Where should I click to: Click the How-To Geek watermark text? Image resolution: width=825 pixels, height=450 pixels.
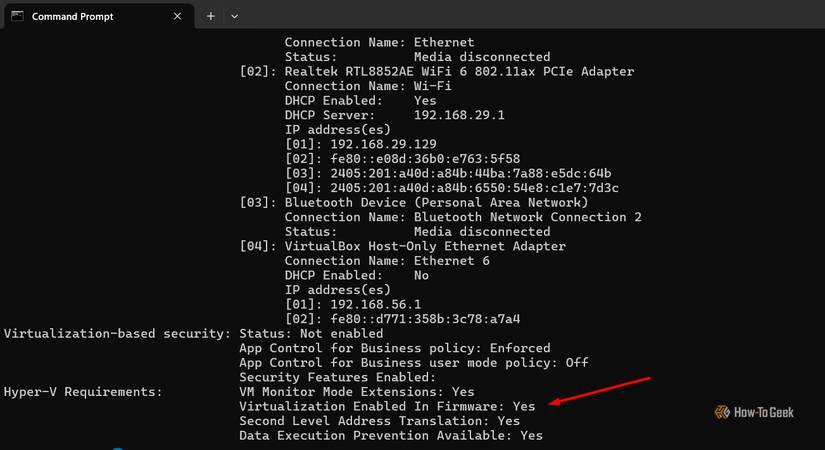(x=764, y=411)
